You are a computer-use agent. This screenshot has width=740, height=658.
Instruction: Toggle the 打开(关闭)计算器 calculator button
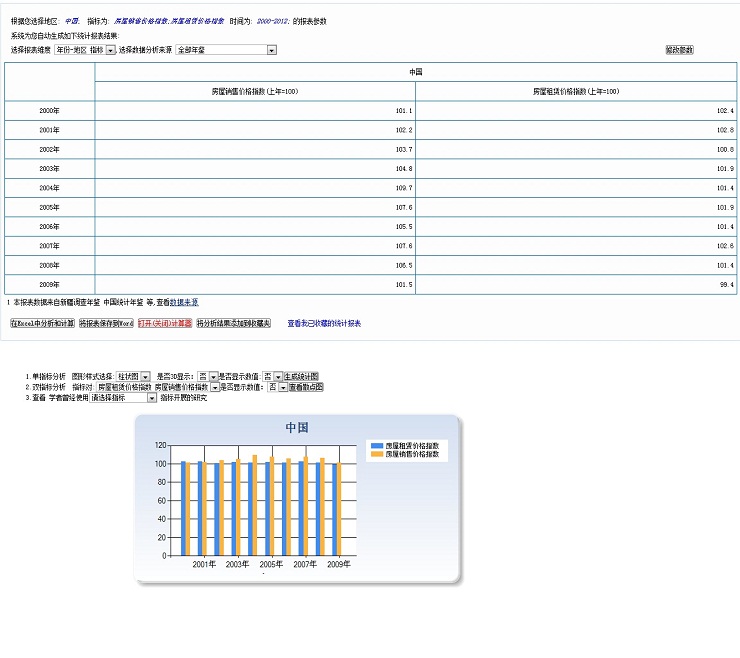tap(164, 323)
